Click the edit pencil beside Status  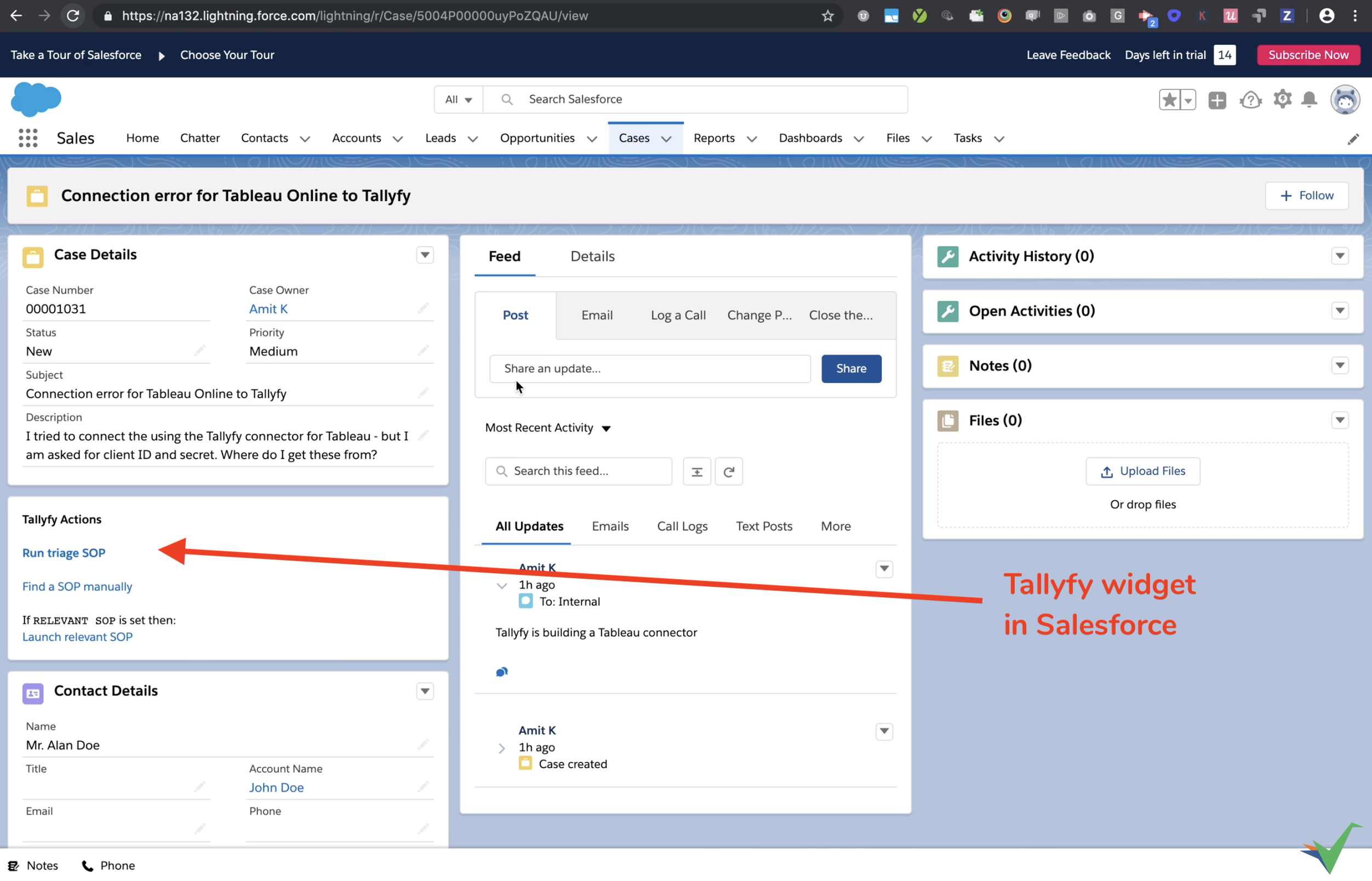click(199, 351)
